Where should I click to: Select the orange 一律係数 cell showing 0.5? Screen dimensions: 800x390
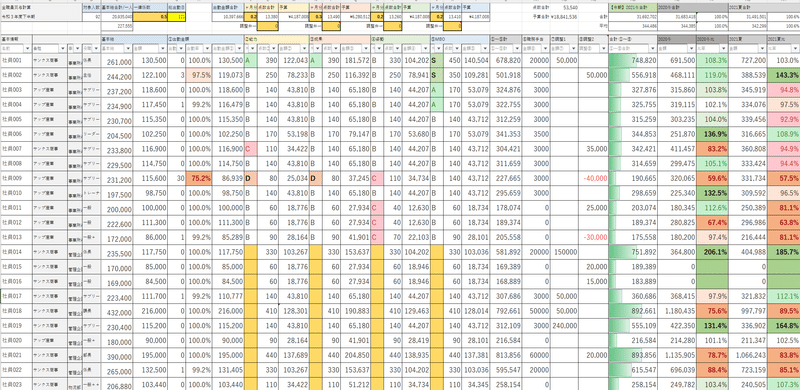point(151,16)
